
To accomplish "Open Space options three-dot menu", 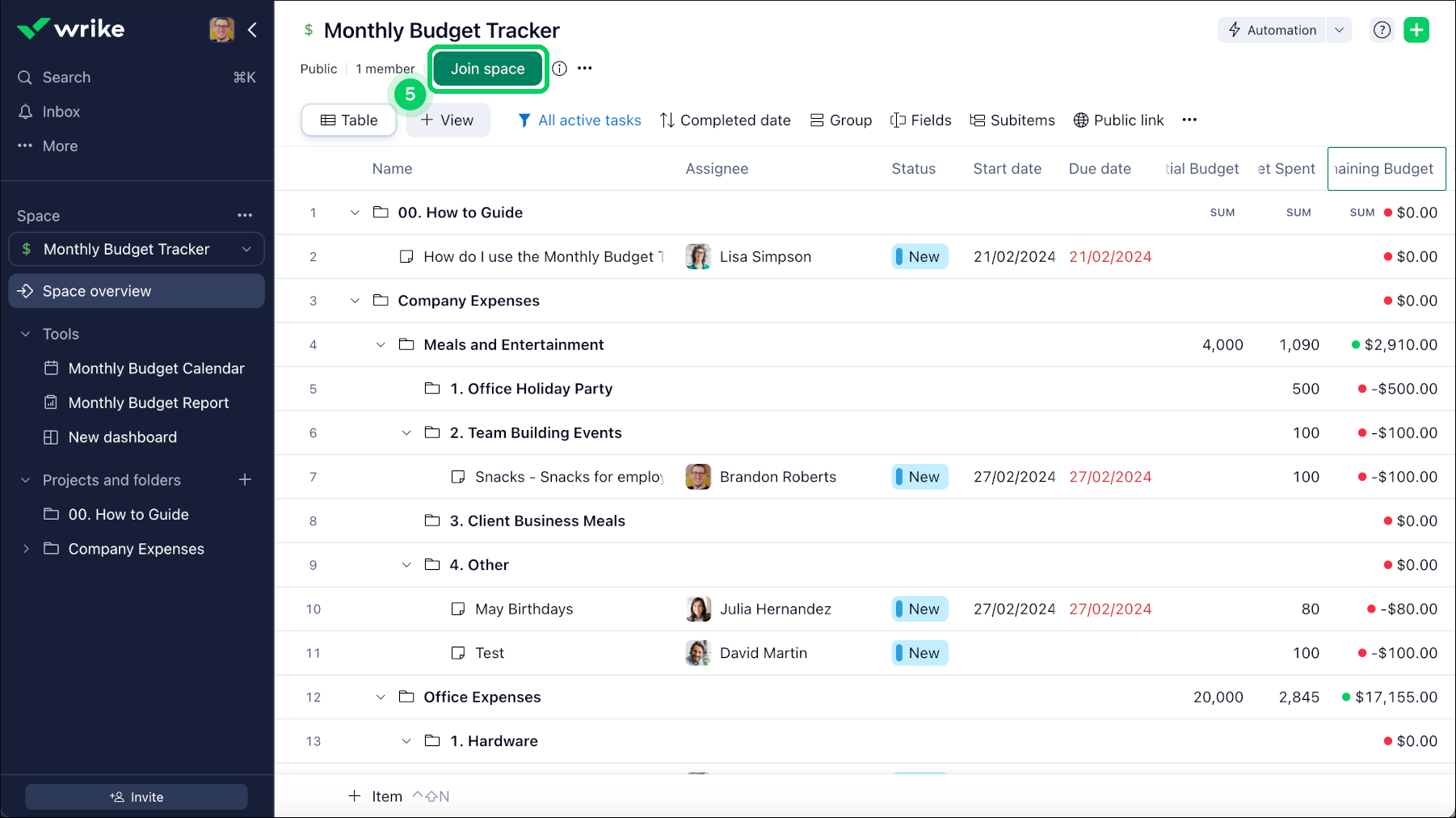I will (x=245, y=215).
